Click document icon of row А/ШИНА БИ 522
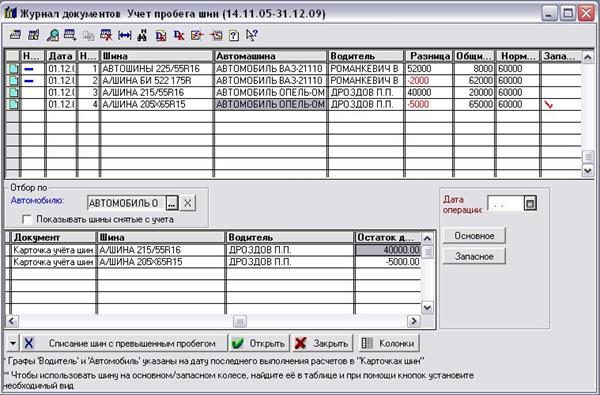This screenshot has height=395, width=600. [x=13, y=81]
